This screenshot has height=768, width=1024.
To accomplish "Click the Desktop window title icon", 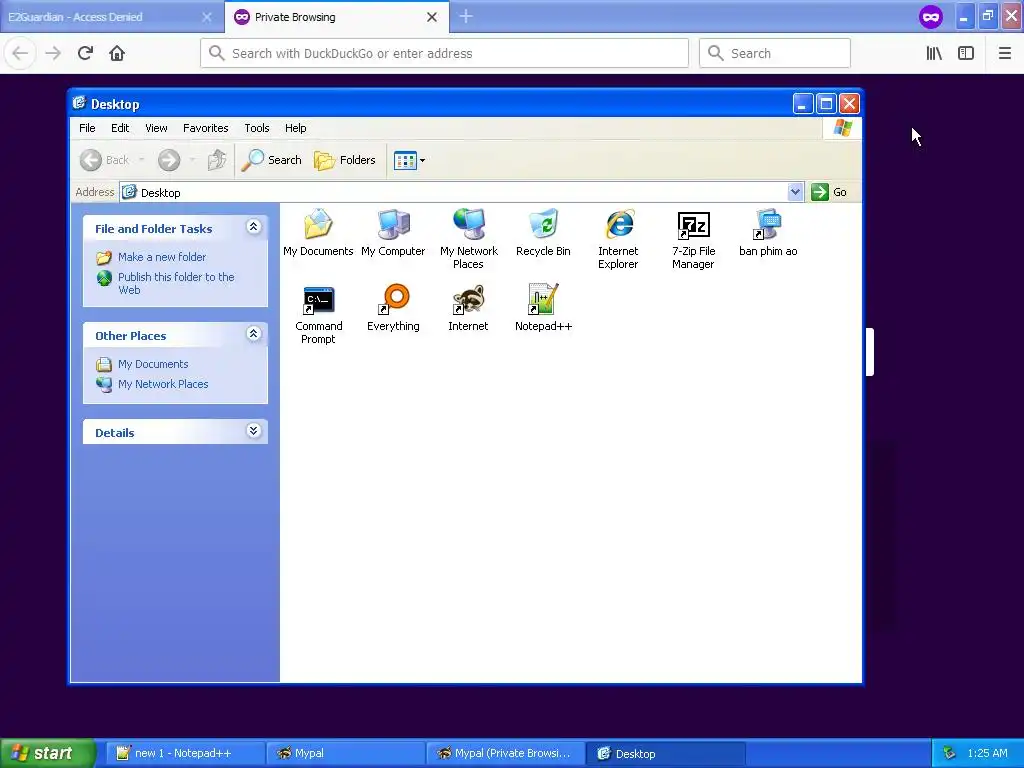I will coord(80,103).
